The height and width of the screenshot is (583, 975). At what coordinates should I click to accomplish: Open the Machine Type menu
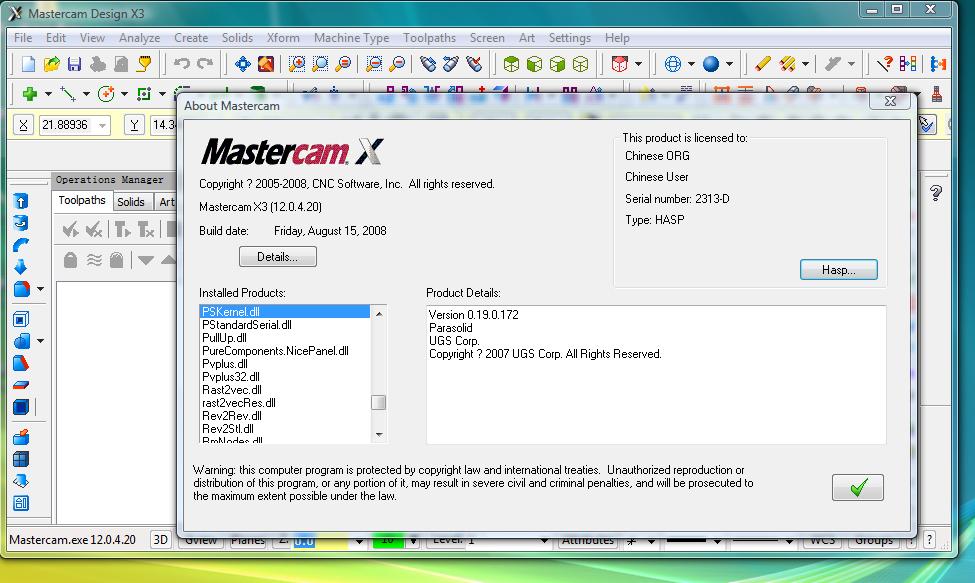tap(351, 38)
